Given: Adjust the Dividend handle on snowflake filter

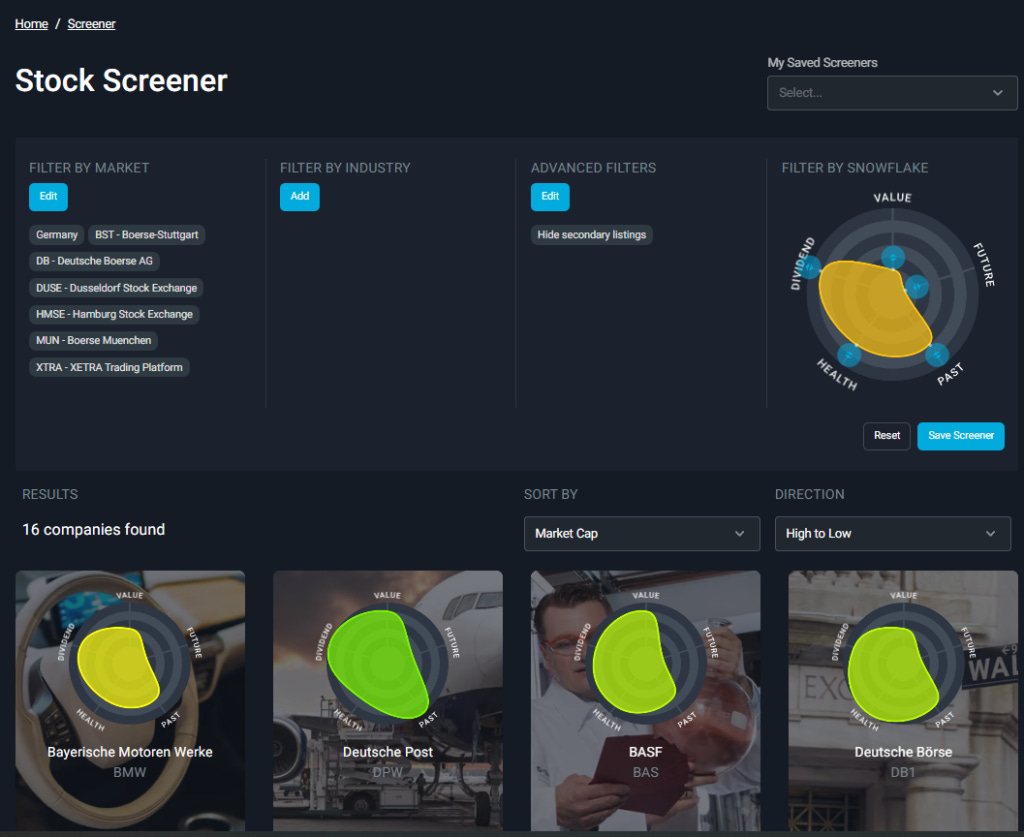Looking at the screenshot, I should (x=810, y=267).
